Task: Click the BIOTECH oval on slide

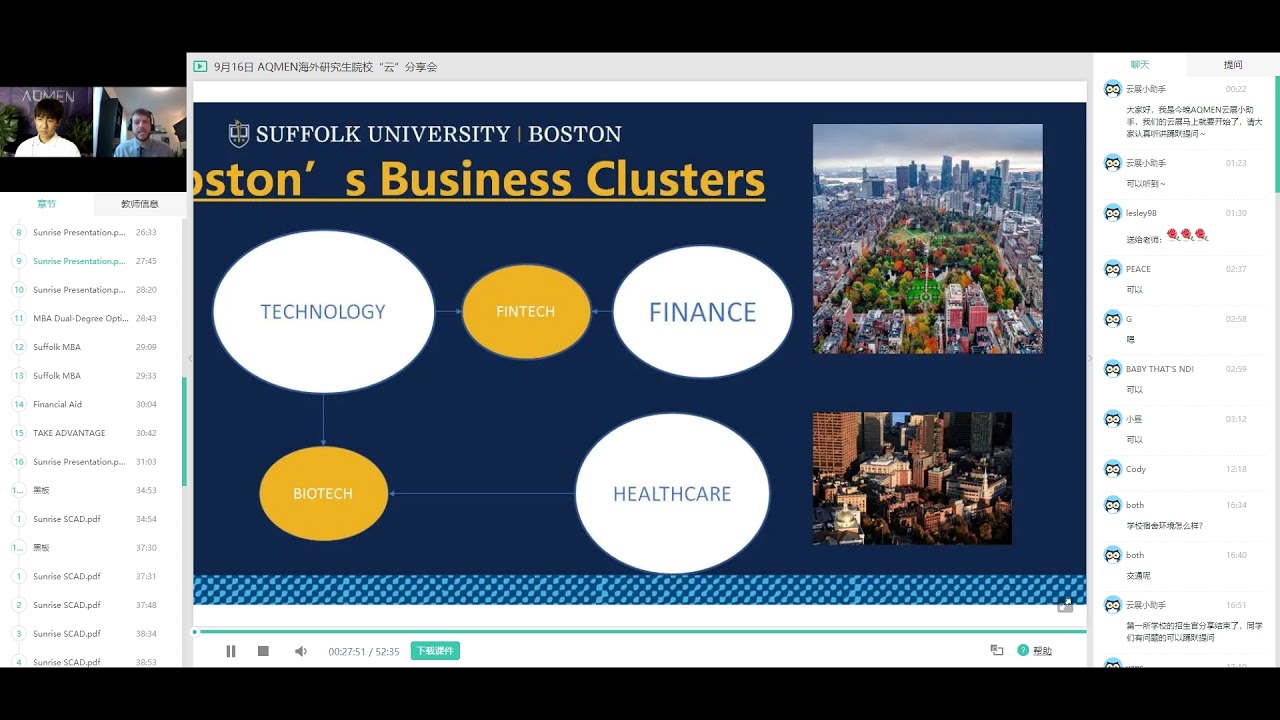Action: click(x=323, y=494)
